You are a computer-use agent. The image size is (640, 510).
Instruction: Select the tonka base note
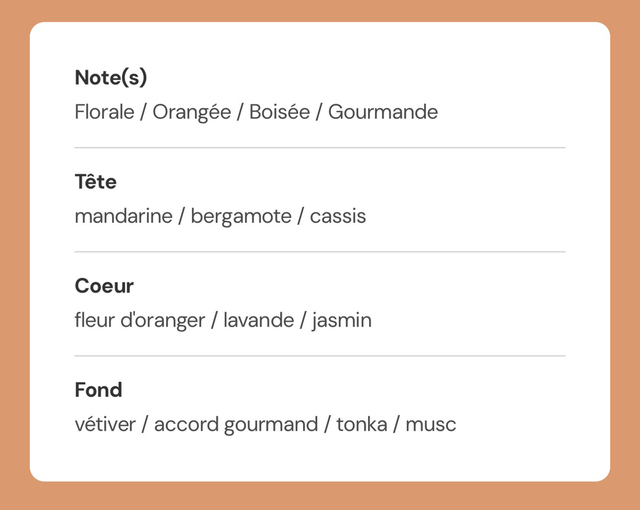tap(361, 424)
